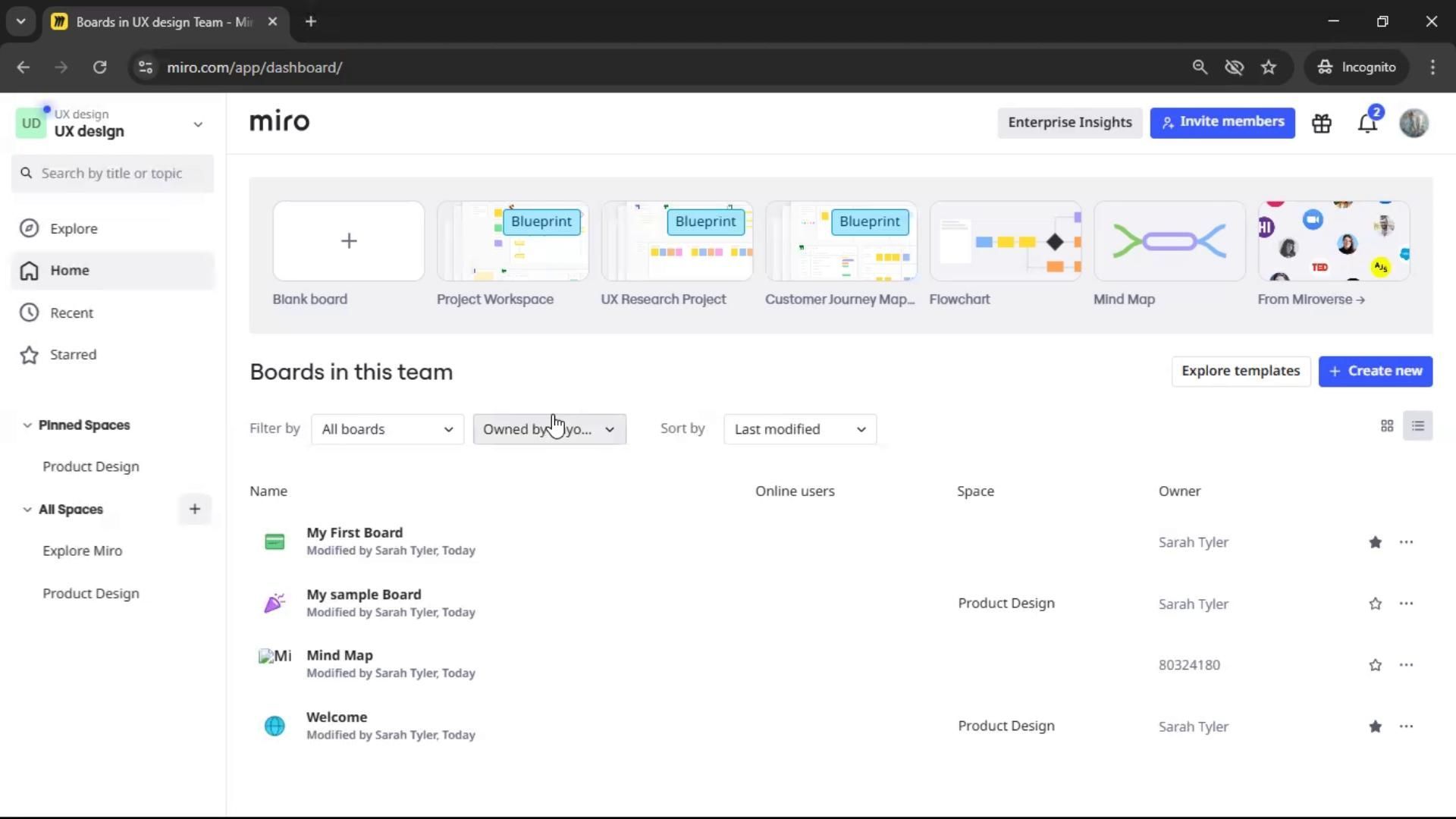Open the Last modified sort dropdown
1456x819 pixels.
click(x=800, y=429)
